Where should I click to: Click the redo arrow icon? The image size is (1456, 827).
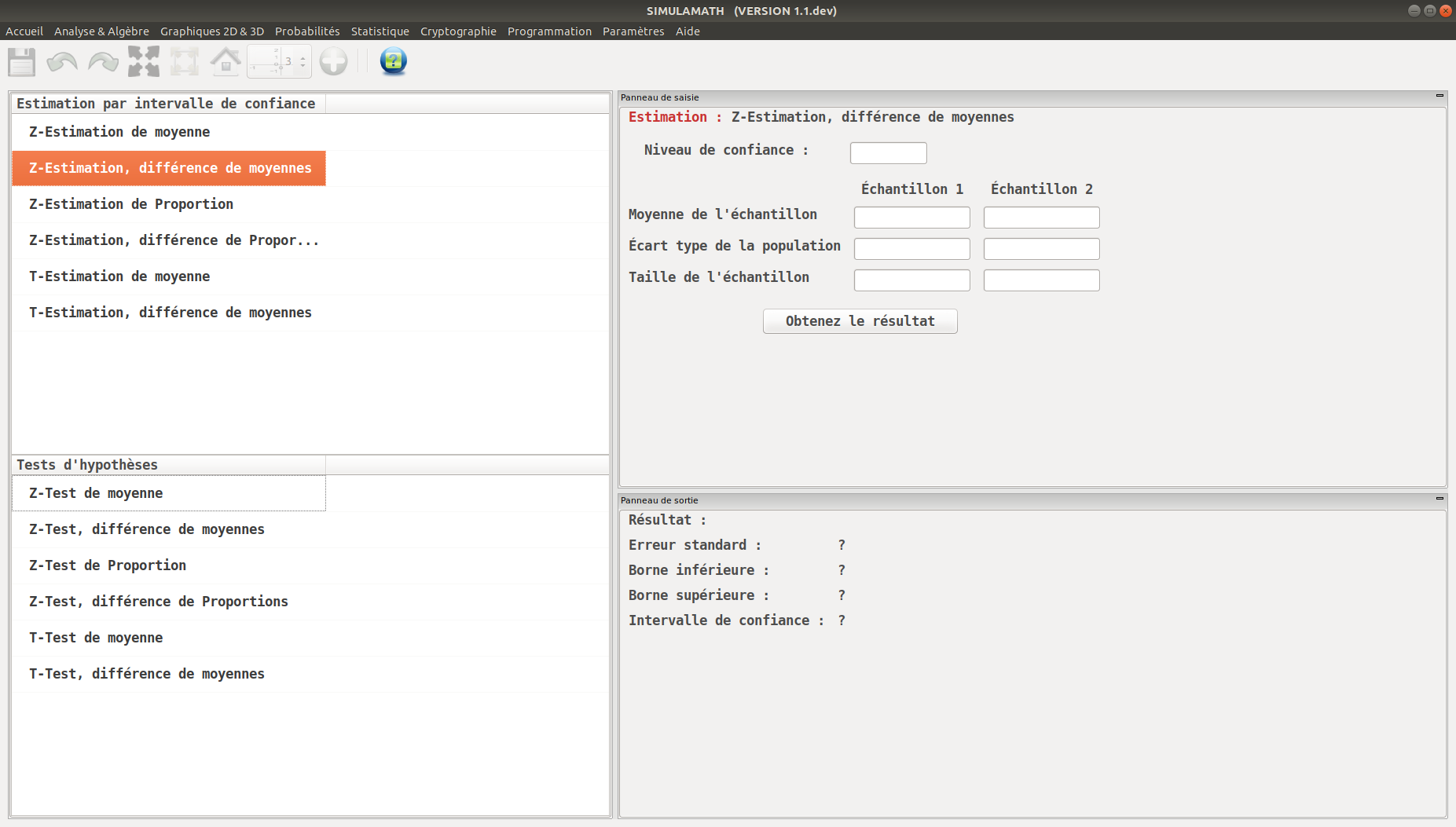tap(103, 62)
